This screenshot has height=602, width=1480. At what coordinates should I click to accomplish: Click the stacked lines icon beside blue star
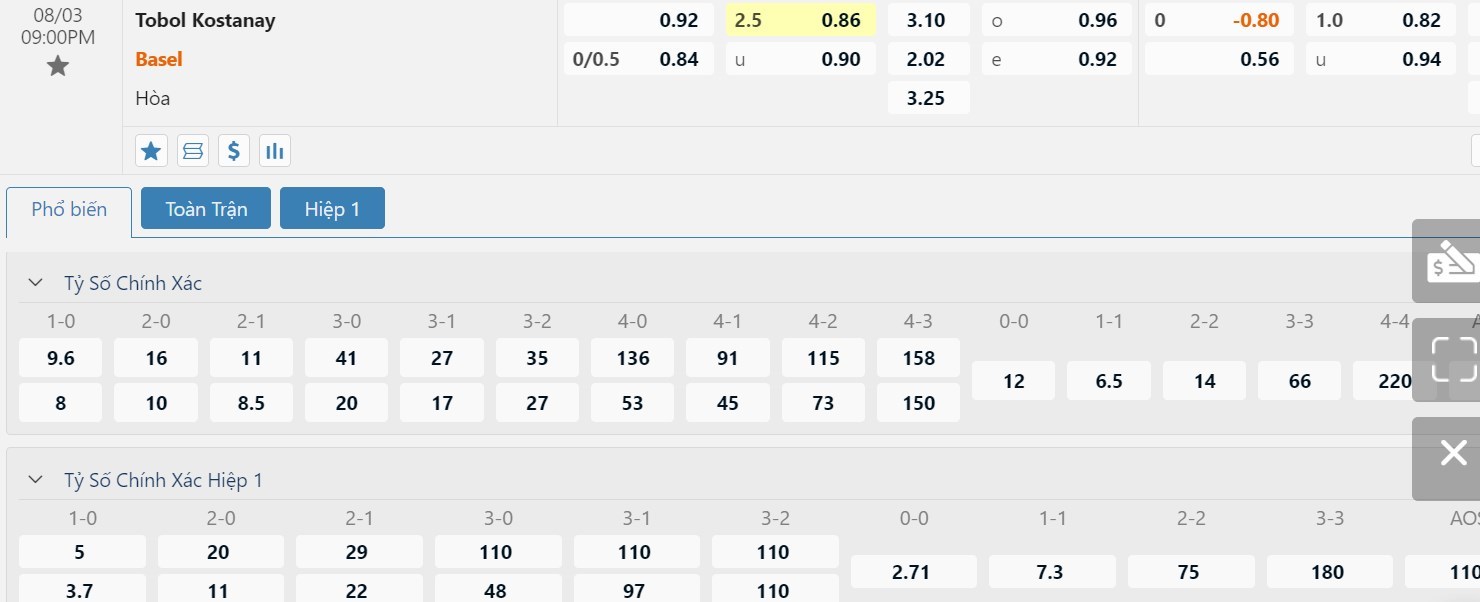point(193,151)
